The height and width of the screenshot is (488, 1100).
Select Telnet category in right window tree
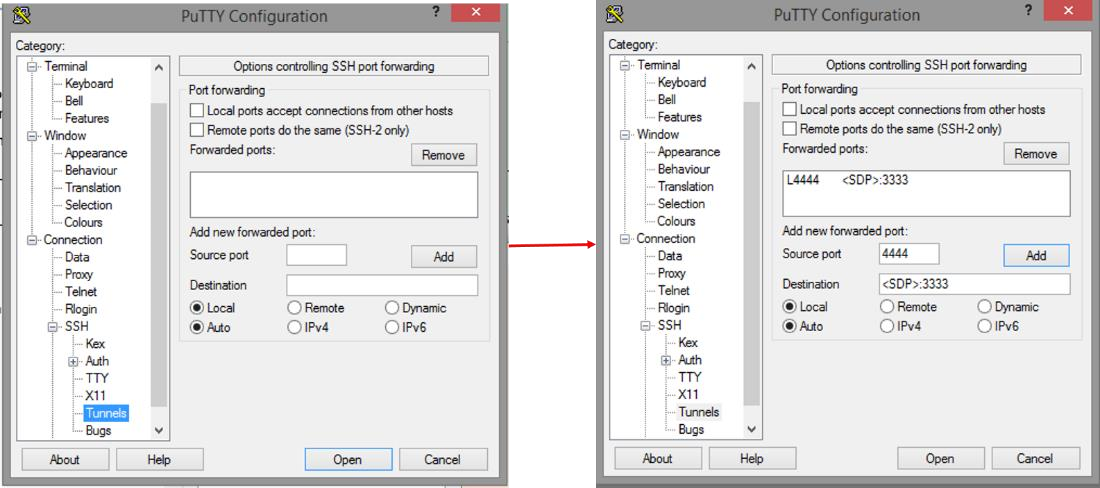(x=673, y=290)
